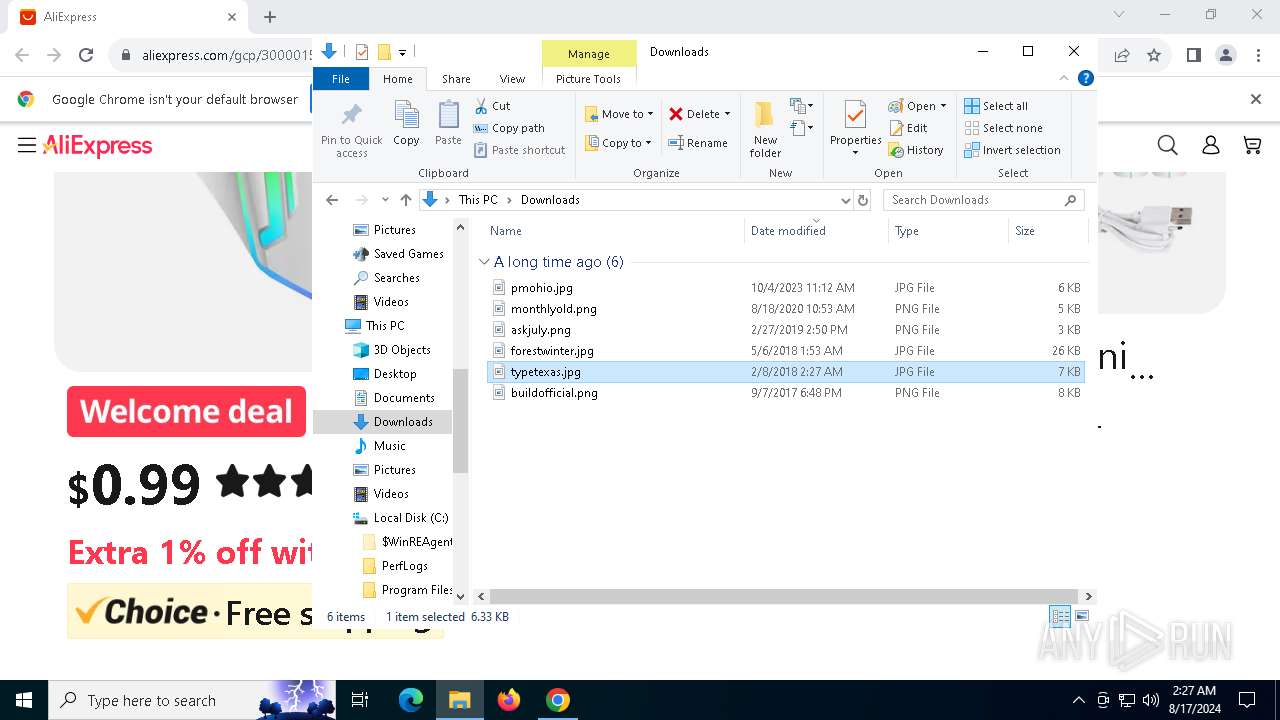
Task: Click Edit in the Open group
Action: pyautogui.click(x=908, y=128)
